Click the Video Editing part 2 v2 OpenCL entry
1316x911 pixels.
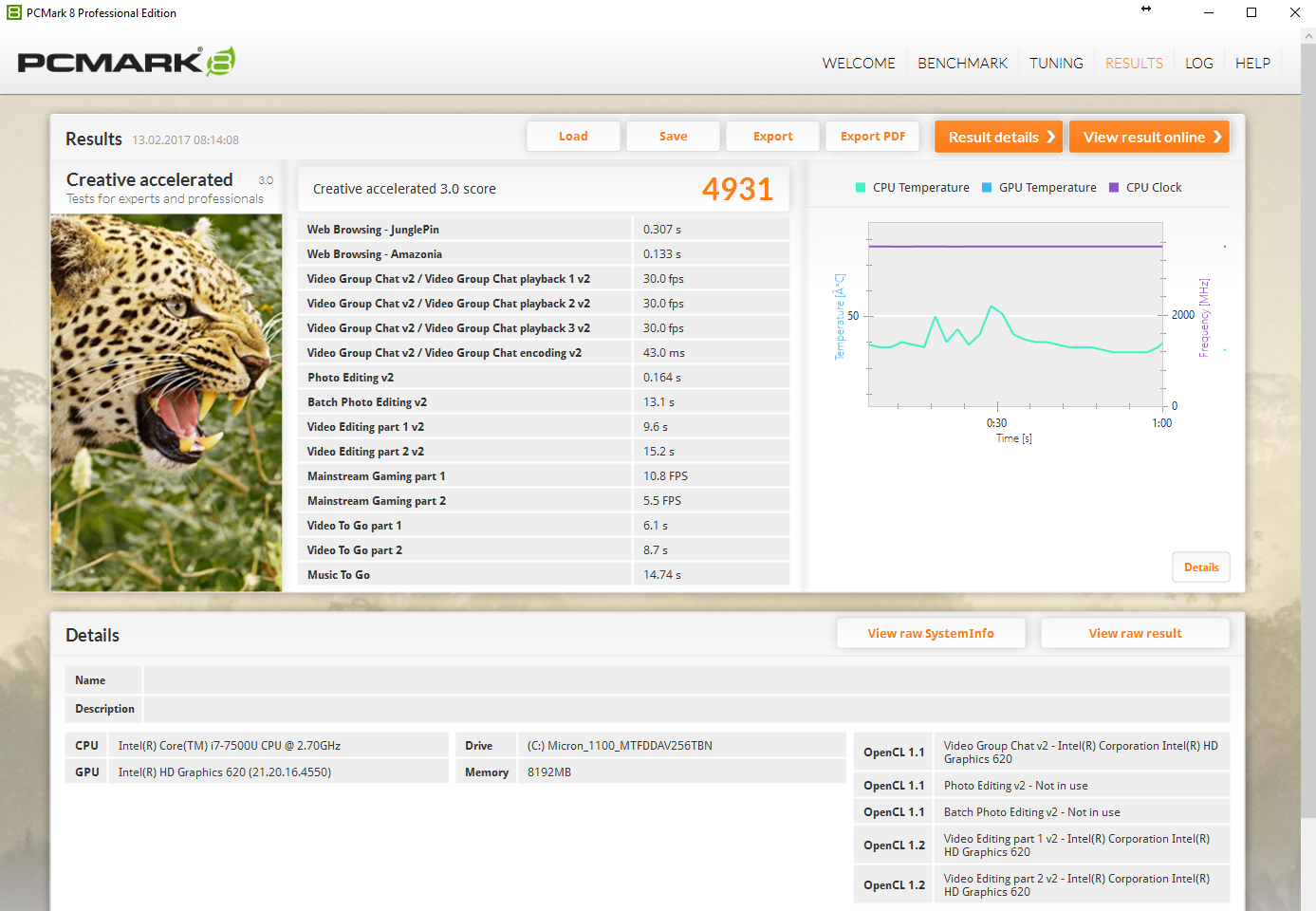tap(1077, 885)
